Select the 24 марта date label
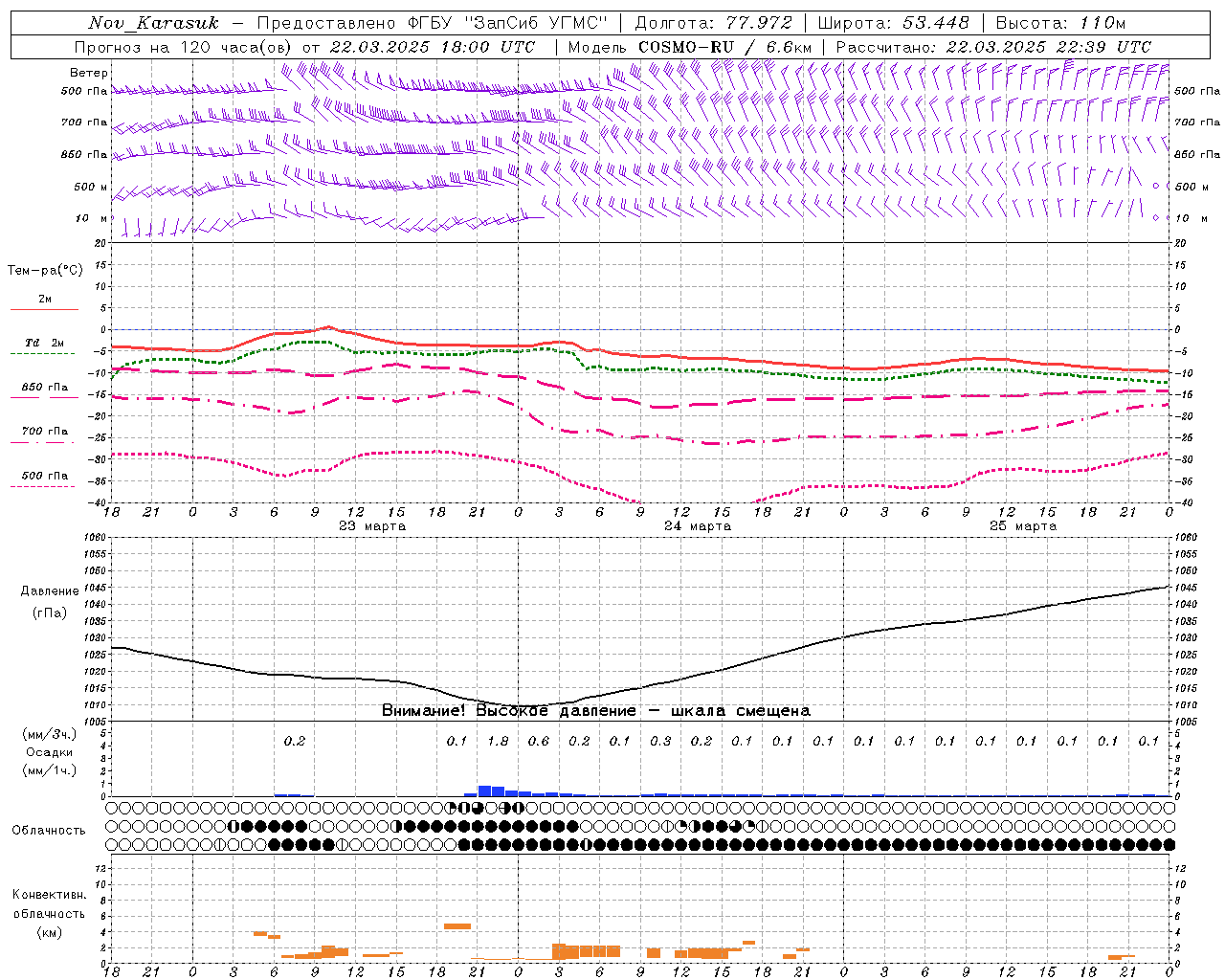The height and width of the screenshot is (980, 1225). (x=698, y=526)
